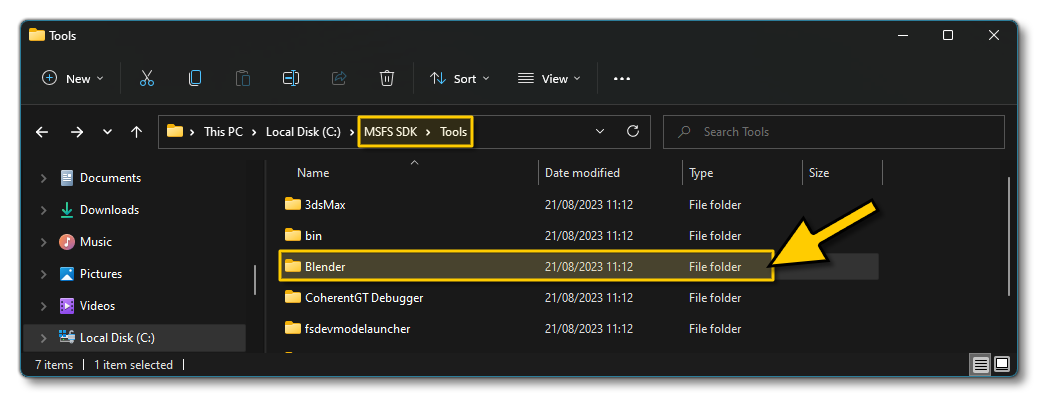The width and height of the screenshot is (1038, 397).
Task: Go back with the left arrow
Action: click(x=42, y=132)
